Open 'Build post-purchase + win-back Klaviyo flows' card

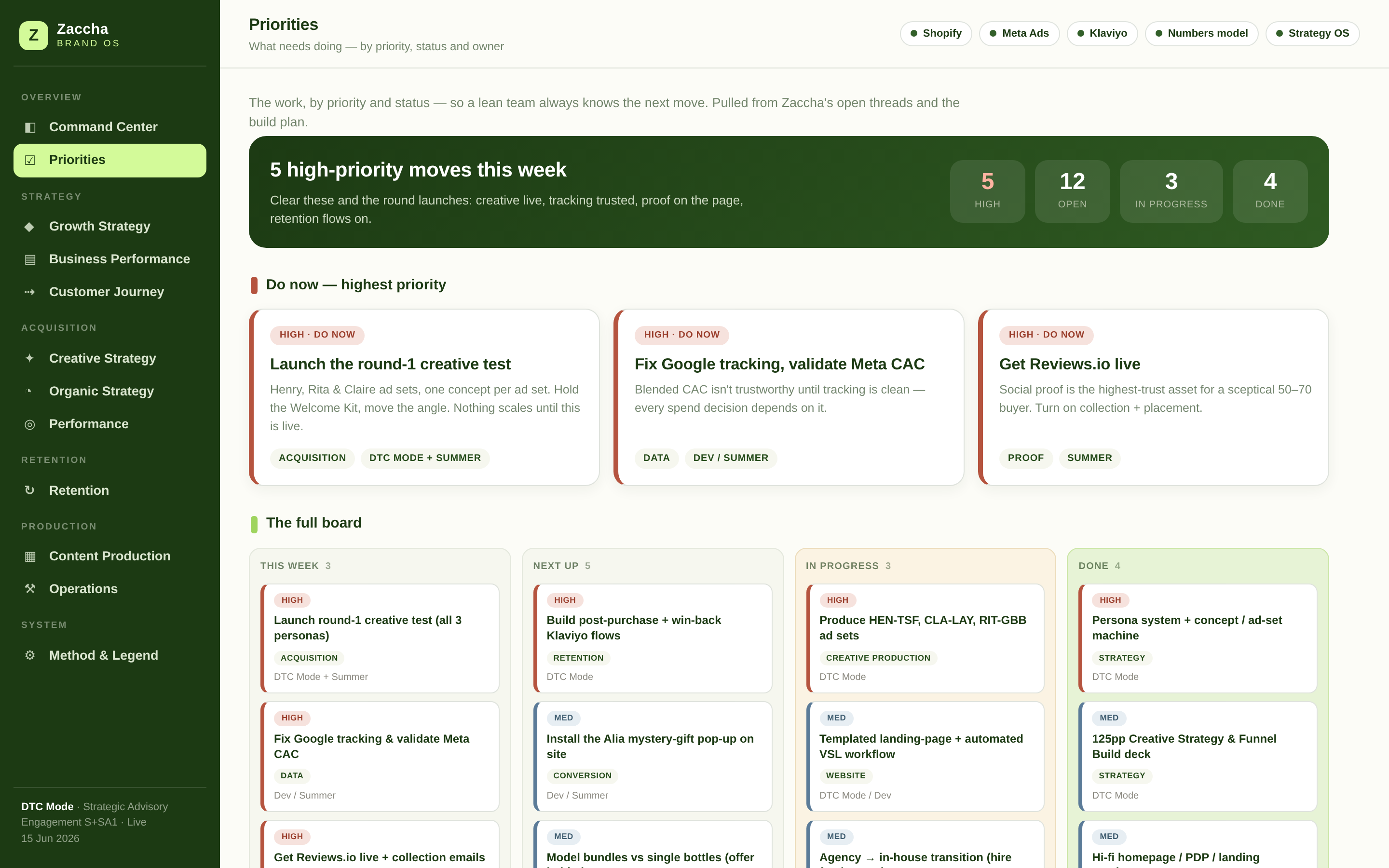[653, 638]
